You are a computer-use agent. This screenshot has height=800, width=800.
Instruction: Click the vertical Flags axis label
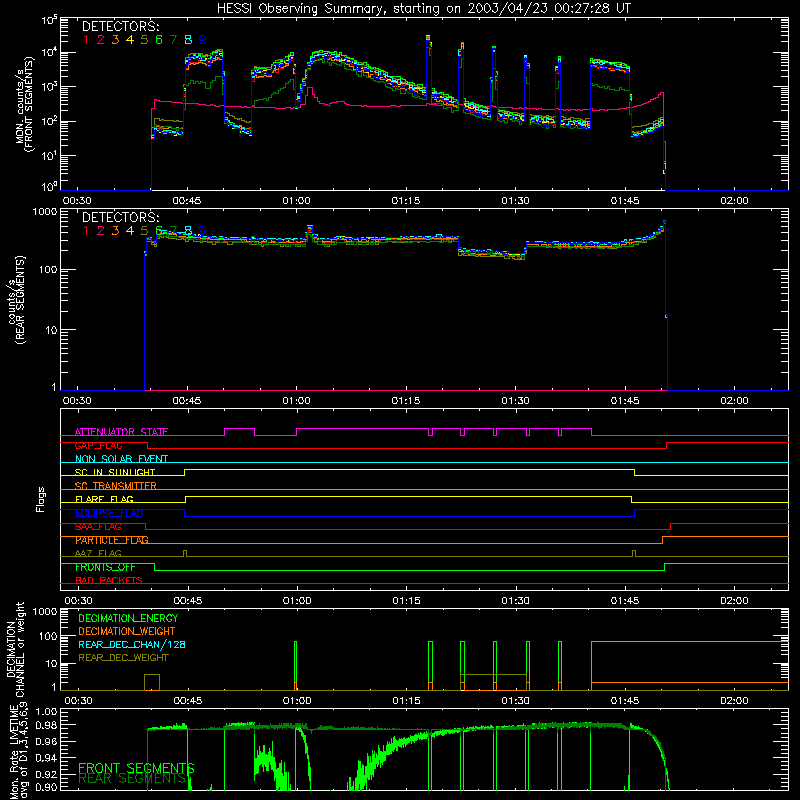[x=40, y=500]
